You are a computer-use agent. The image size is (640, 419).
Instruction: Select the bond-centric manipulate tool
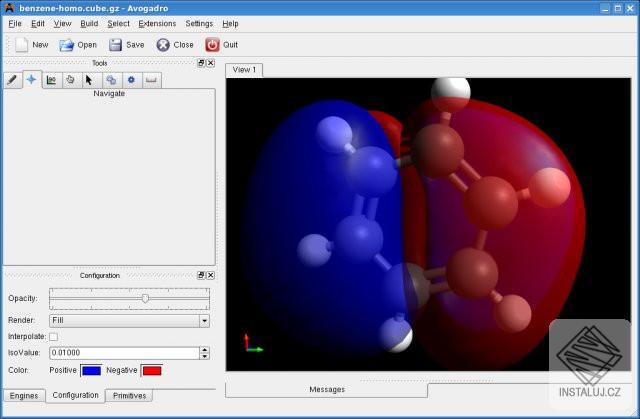51,80
